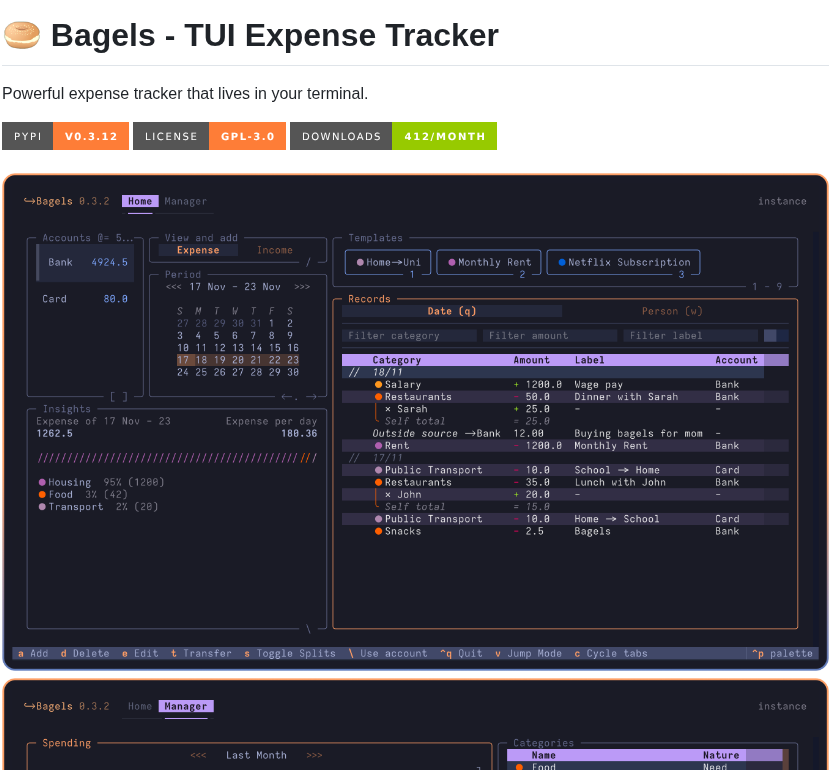
Task: Select the 17/11 date group row
Action: 553,458
